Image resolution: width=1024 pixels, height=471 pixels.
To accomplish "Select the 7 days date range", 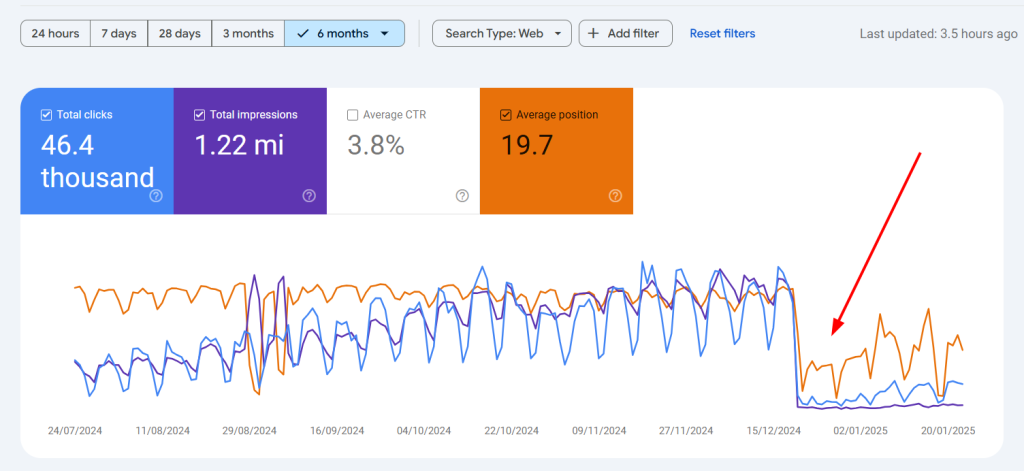I will (119, 33).
